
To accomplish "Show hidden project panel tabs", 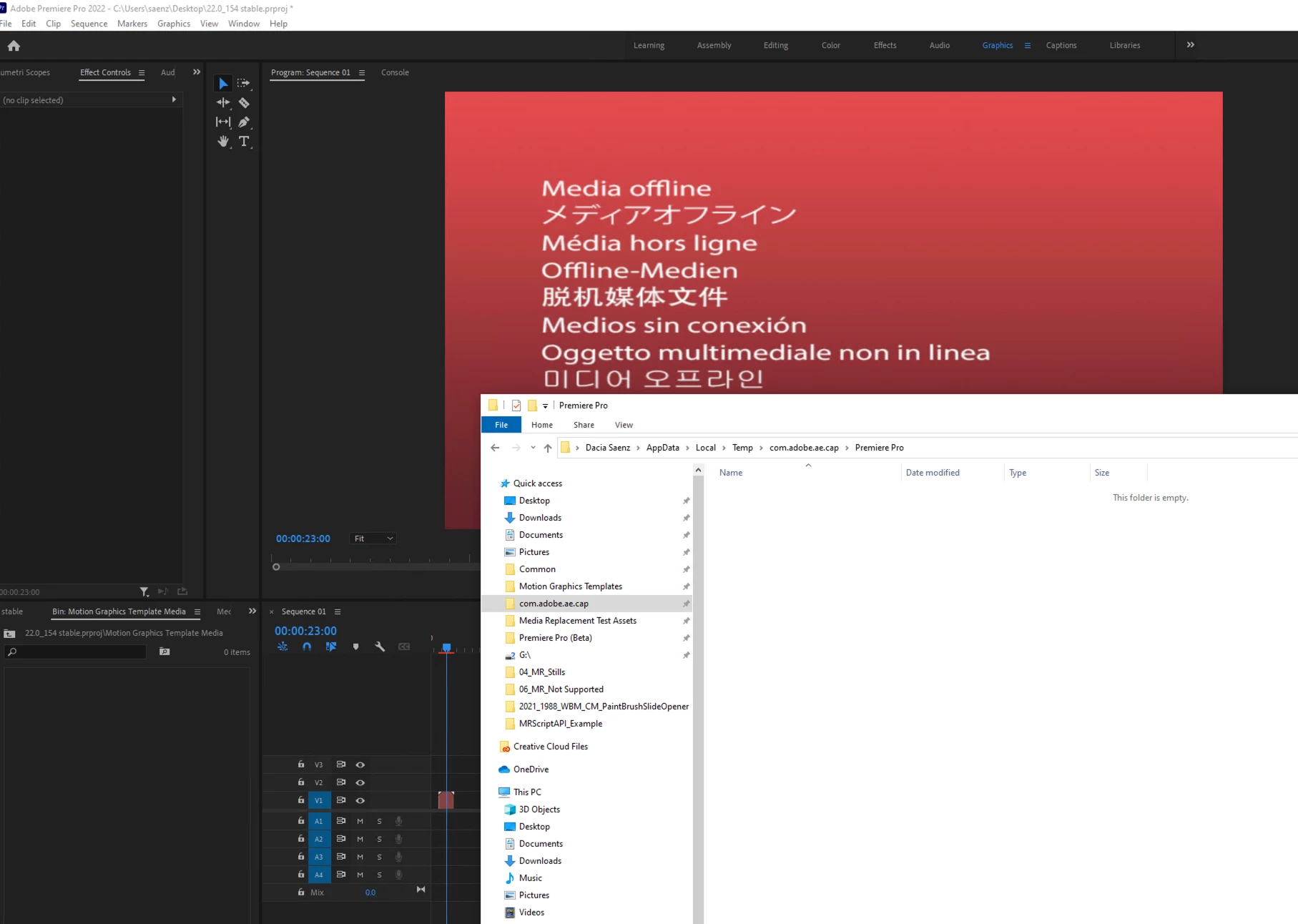I will [x=252, y=611].
